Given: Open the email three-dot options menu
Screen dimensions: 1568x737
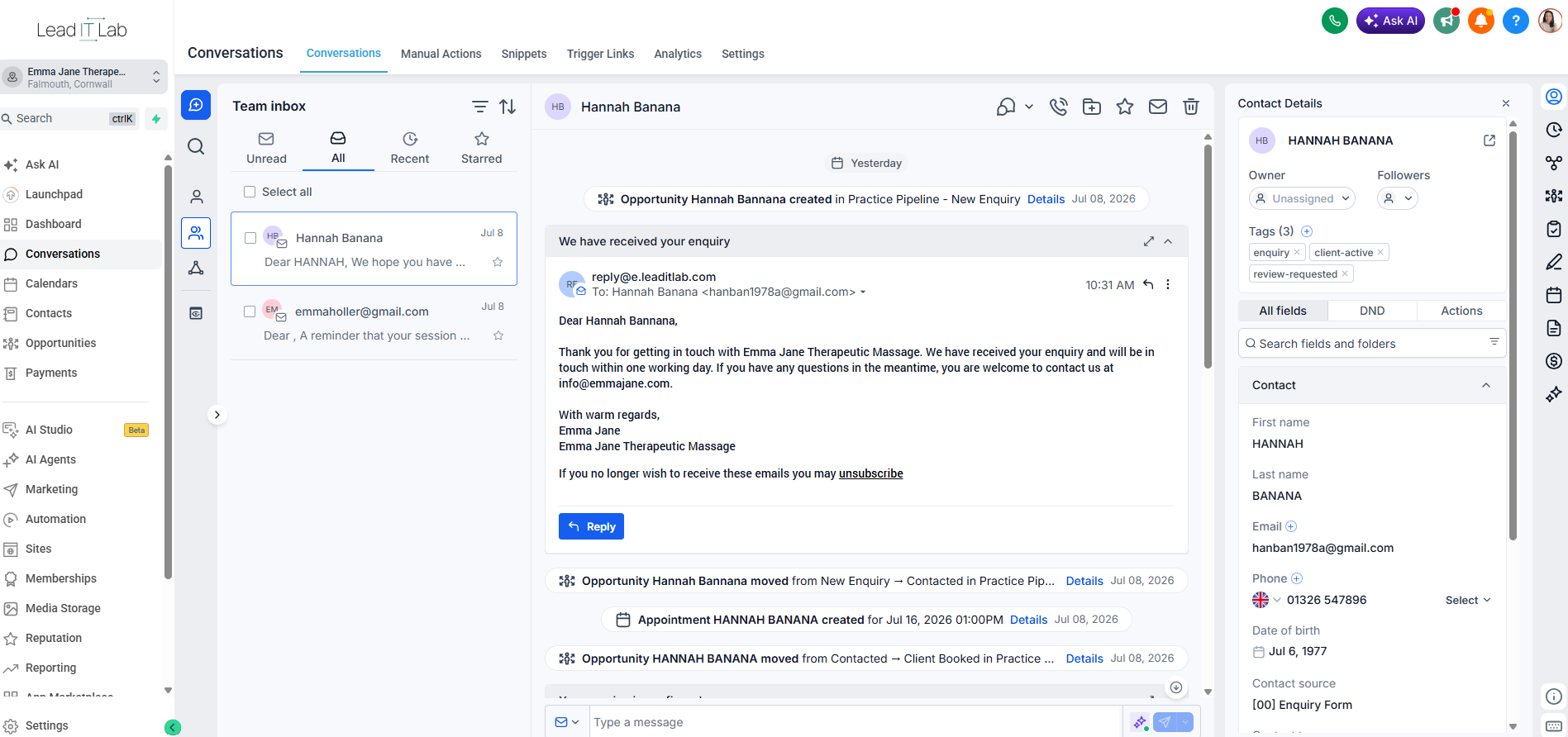Looking at the screenshot, I should 1168,284.
